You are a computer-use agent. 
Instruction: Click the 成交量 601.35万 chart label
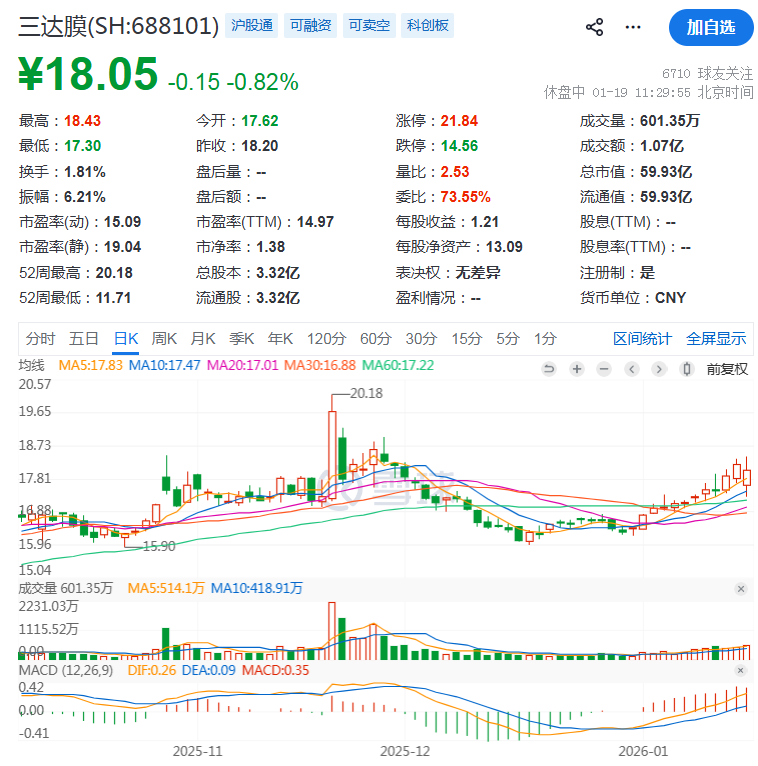(x=65, y=588)
